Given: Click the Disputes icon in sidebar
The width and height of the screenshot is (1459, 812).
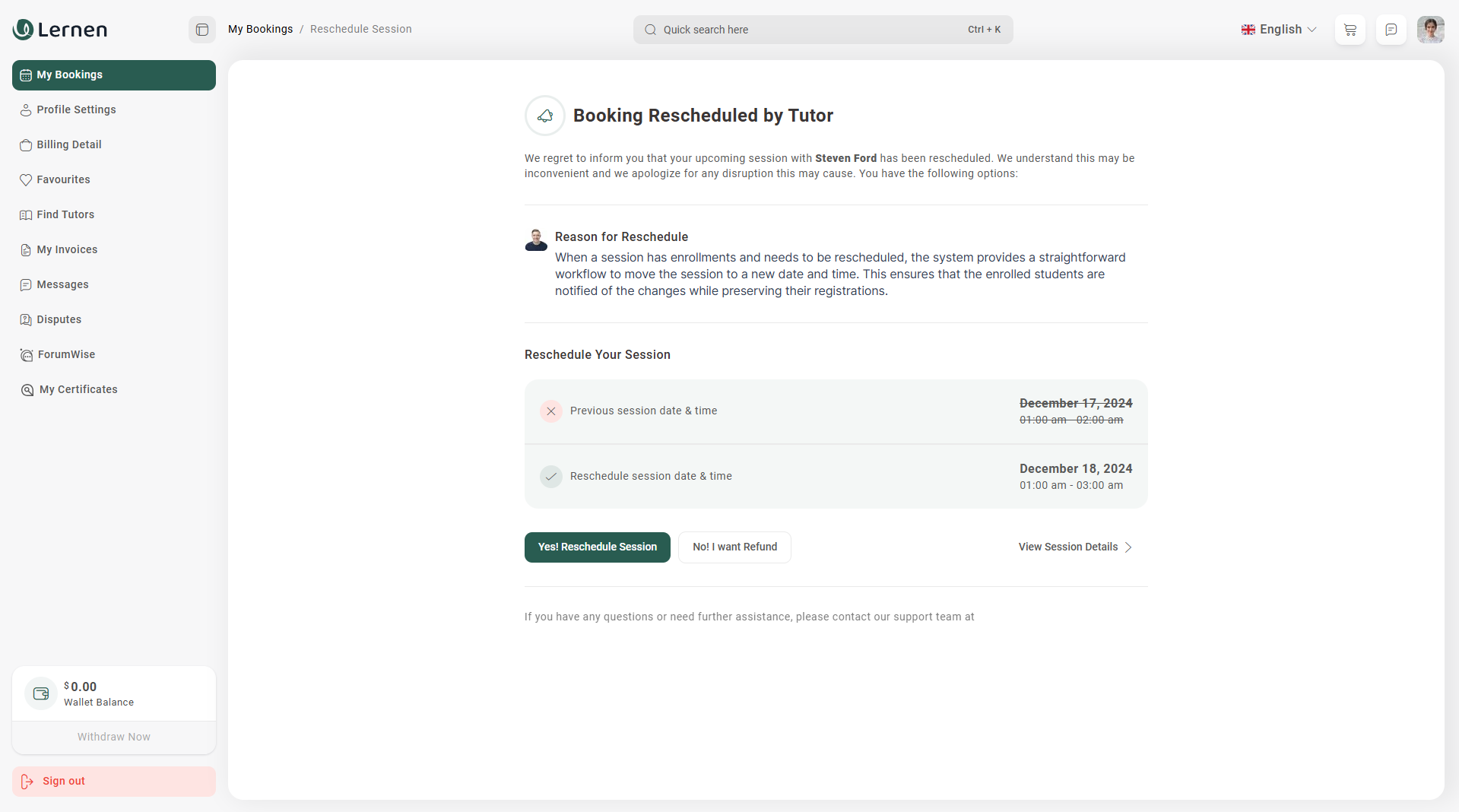Looking at the screenshot, I should [x=26, y=320].
